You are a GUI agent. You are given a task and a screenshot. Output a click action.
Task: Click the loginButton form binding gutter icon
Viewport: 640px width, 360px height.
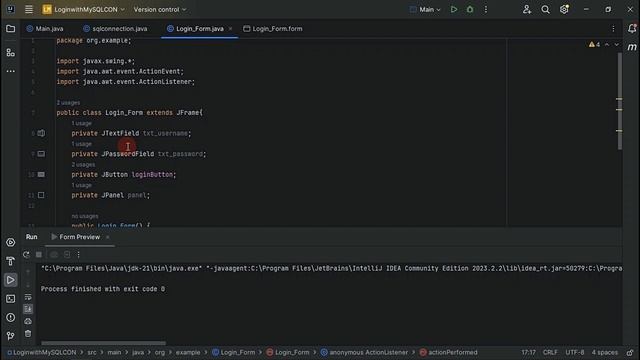[x=41, y=174]
